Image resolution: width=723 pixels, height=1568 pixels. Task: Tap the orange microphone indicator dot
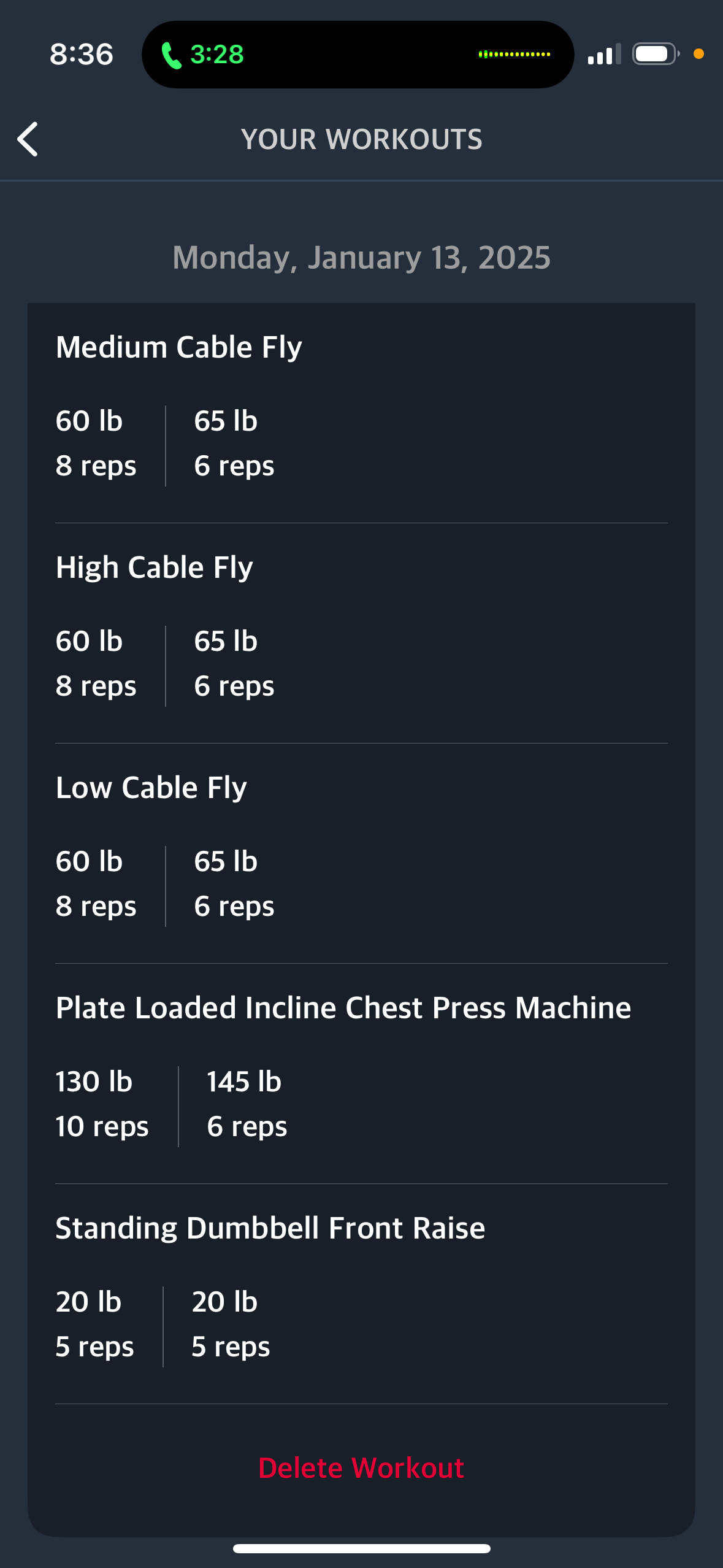point(698,54)
